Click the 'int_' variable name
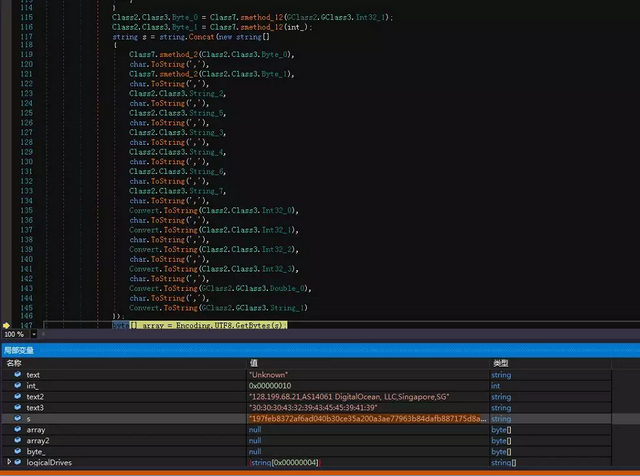Image resolution: width=640 pixels, height=476 pixels. [32, 386]
